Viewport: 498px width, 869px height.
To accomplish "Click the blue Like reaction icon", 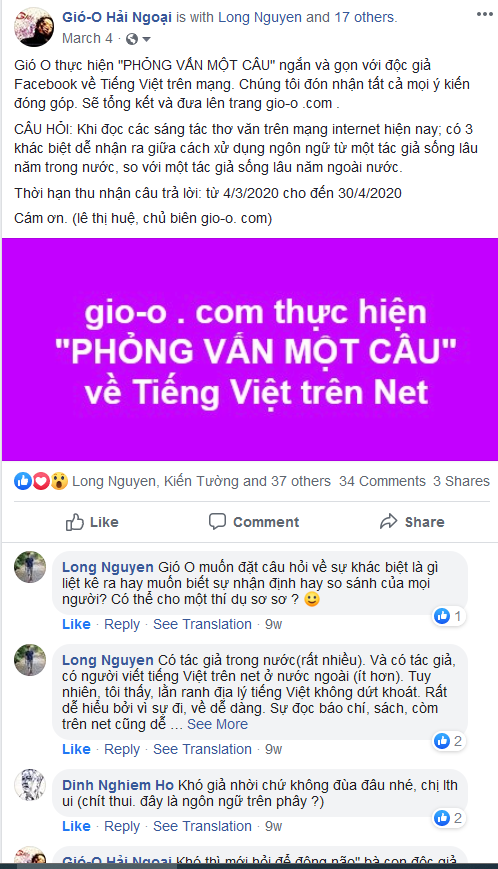I will tap(23, 480).
